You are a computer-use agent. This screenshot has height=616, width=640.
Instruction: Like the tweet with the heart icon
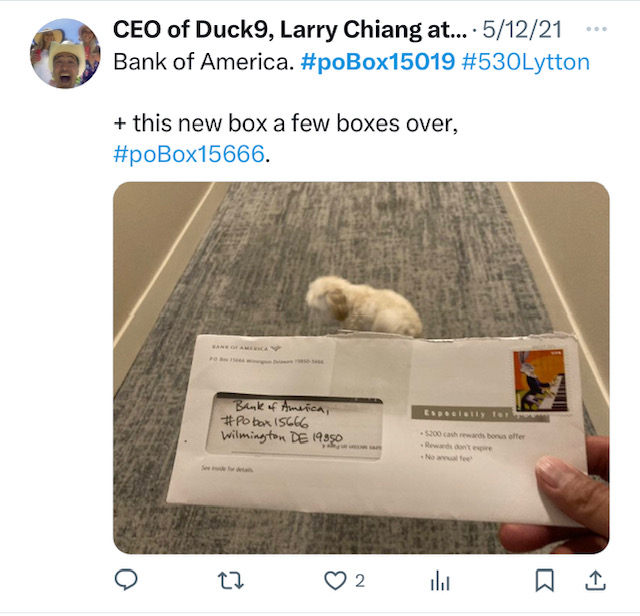pyautogui.click(x=335, y=580)
